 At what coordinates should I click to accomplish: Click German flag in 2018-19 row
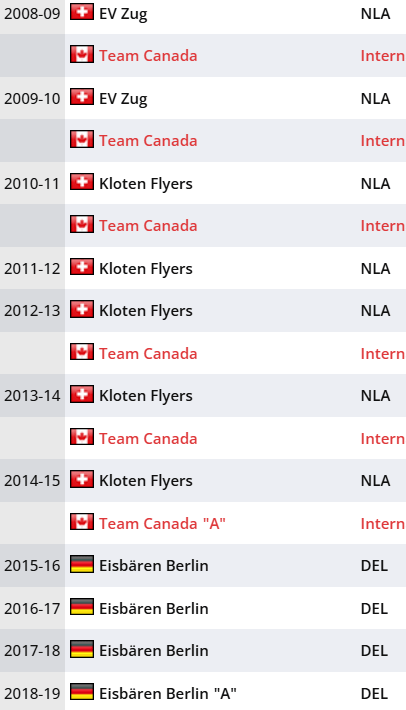(82, 692)
